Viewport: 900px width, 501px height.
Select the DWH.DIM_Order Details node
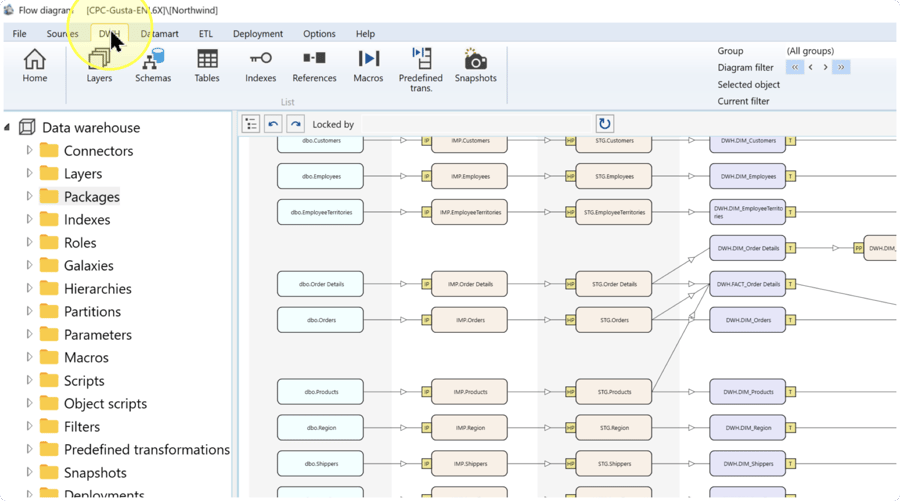[x=747, y=248]
